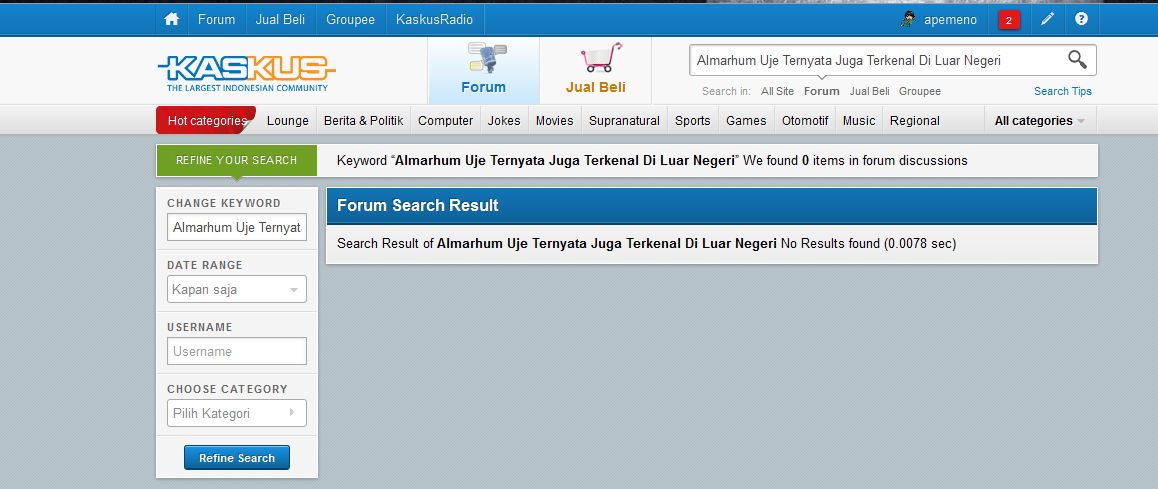Open the Search Tips link
This screenshot has width=1158, height=489.
click(1063, 92)
